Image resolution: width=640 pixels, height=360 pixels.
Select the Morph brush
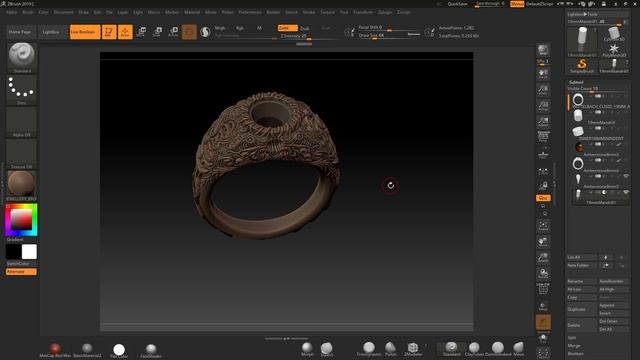point(307,349)
